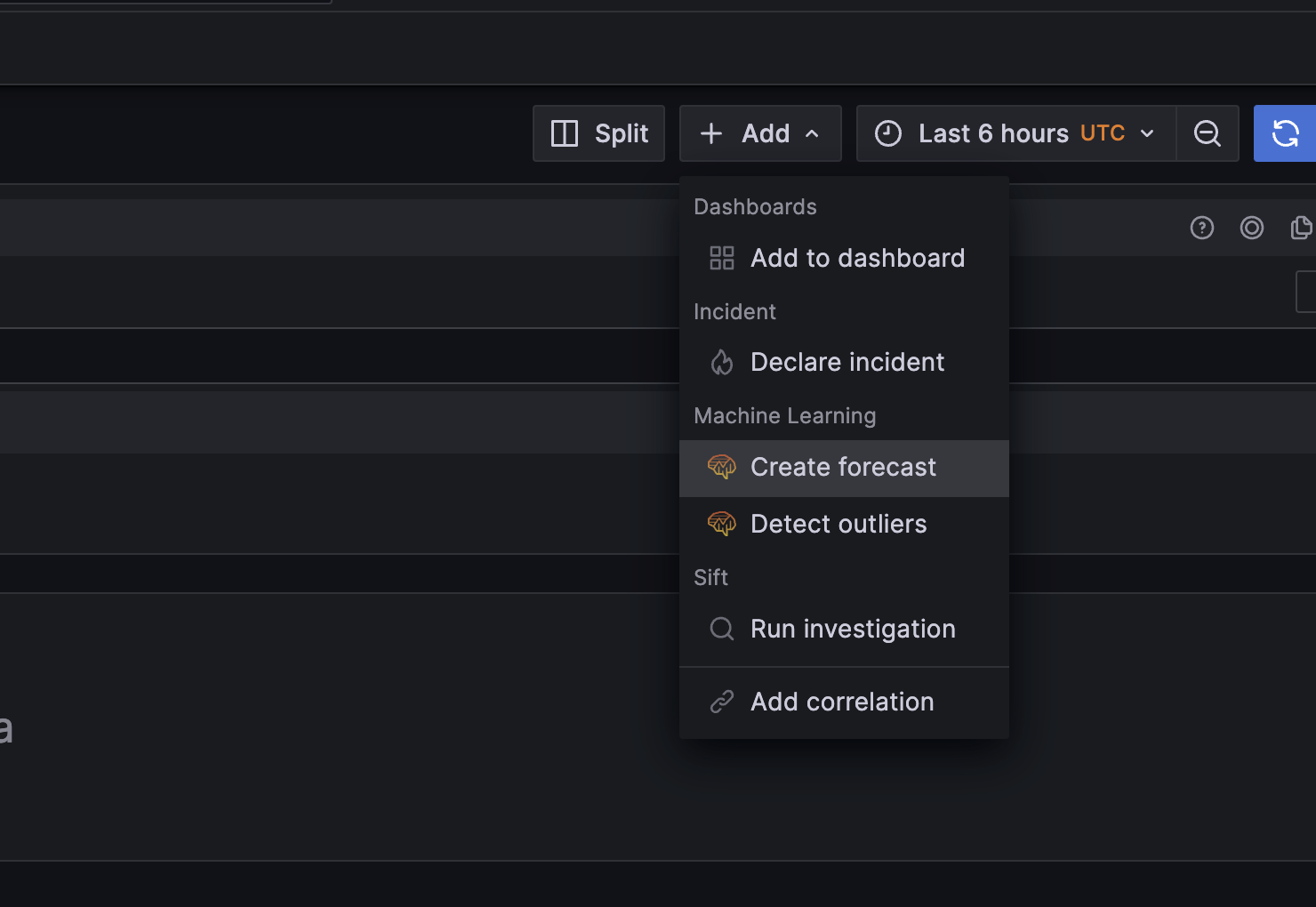Click the split panel columns icon
This screenshot has width=1316, height=907.
click(565, 133)
